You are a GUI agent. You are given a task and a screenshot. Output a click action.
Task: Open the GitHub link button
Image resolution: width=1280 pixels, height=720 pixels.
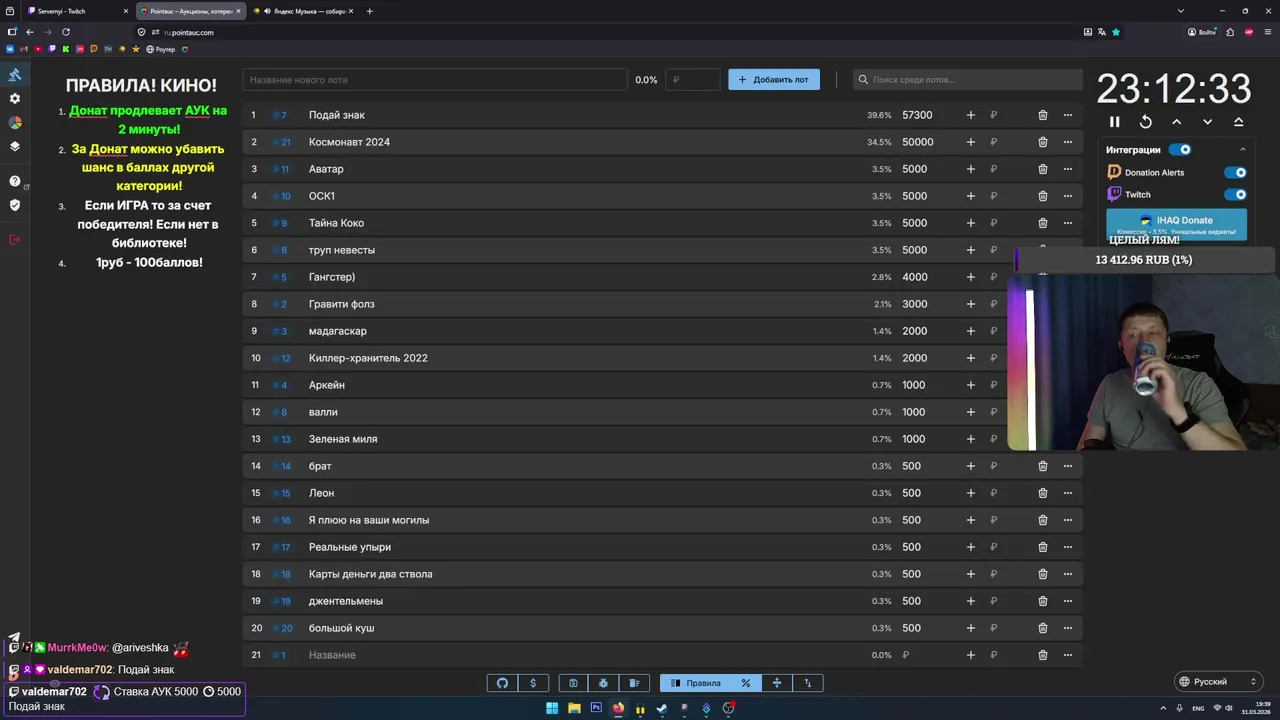tap(502, 683)
